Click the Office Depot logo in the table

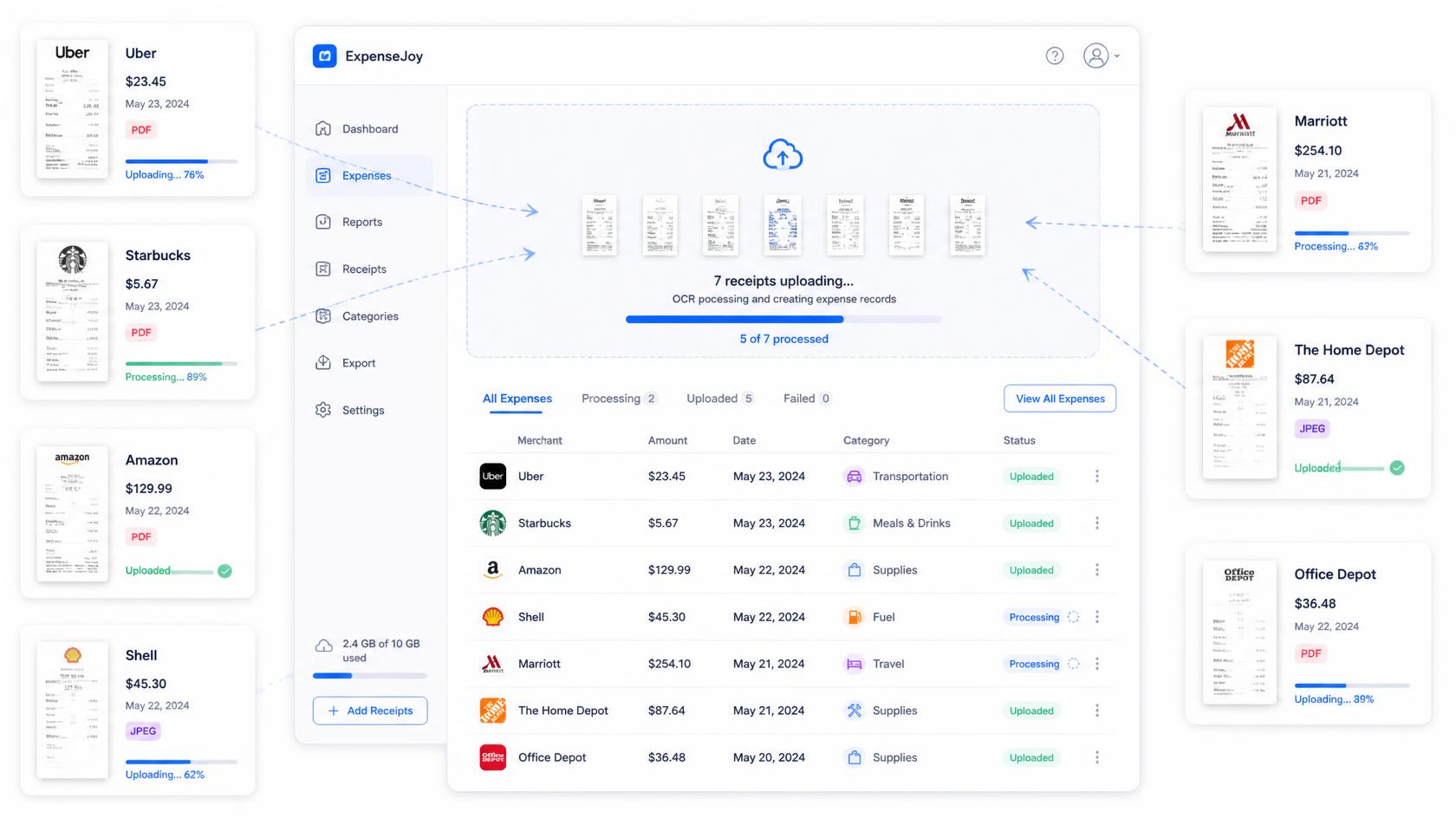493,757
